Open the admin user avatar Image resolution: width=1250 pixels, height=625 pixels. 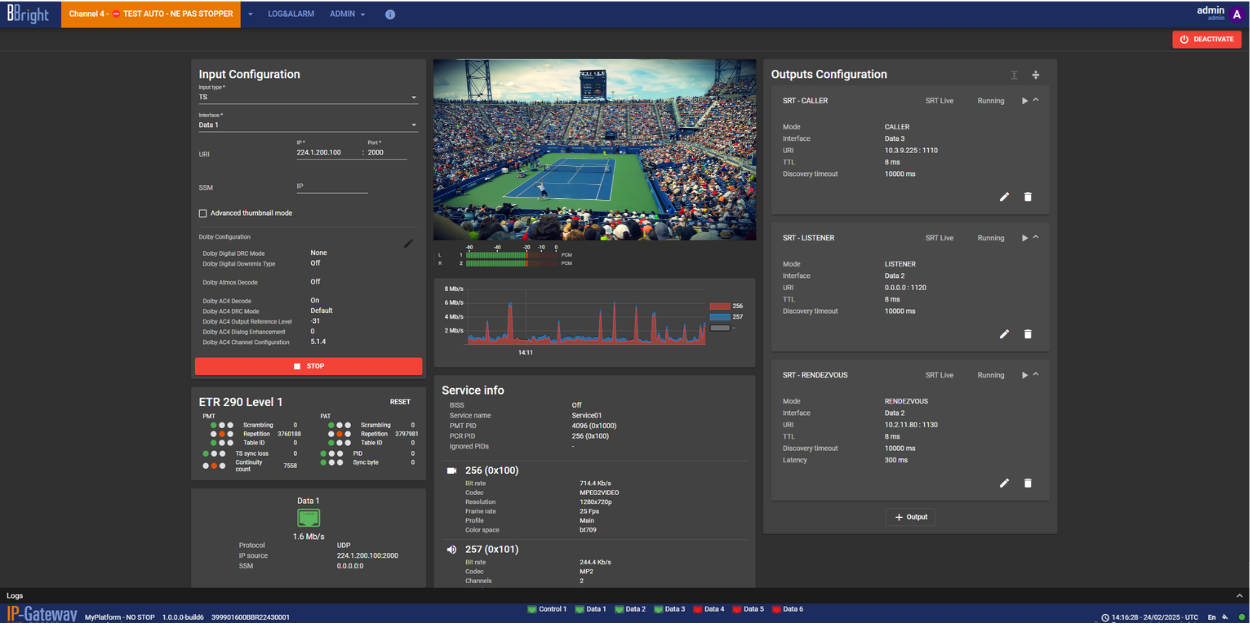[x=1237, y=15]
